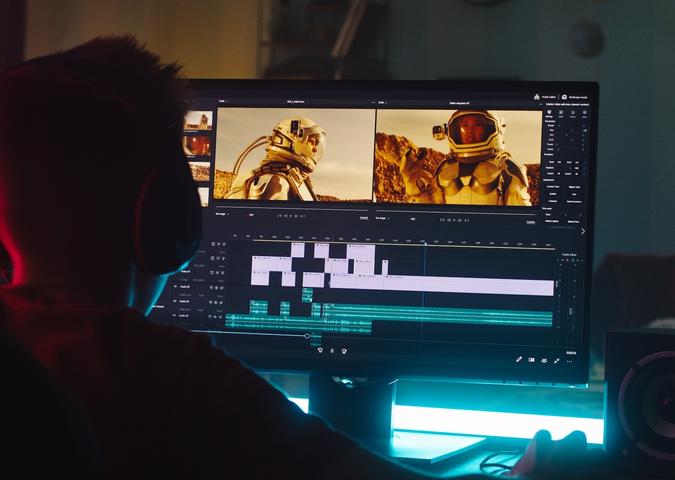
Task: Toggle the bottom video track's first header icon
Action: (x=212, y=273)
